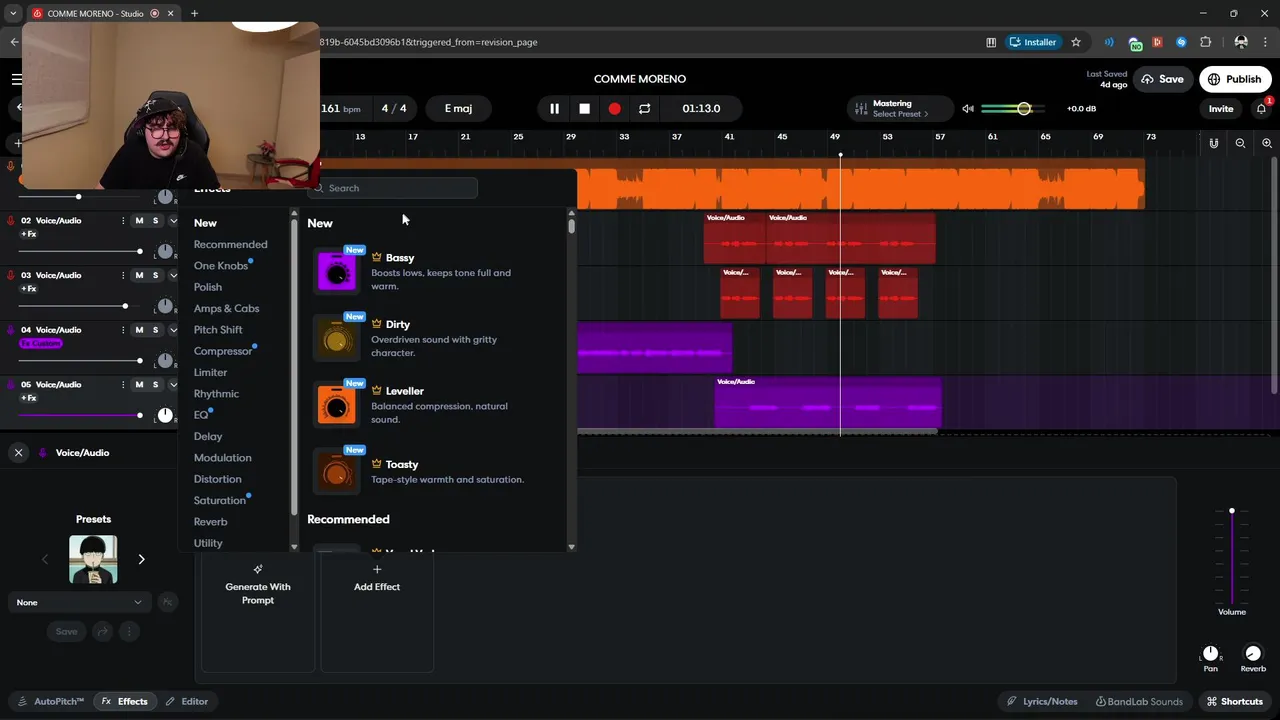Adjust the master volume slider knob
Screen dimensions: 1280x720
[1023, 108]
